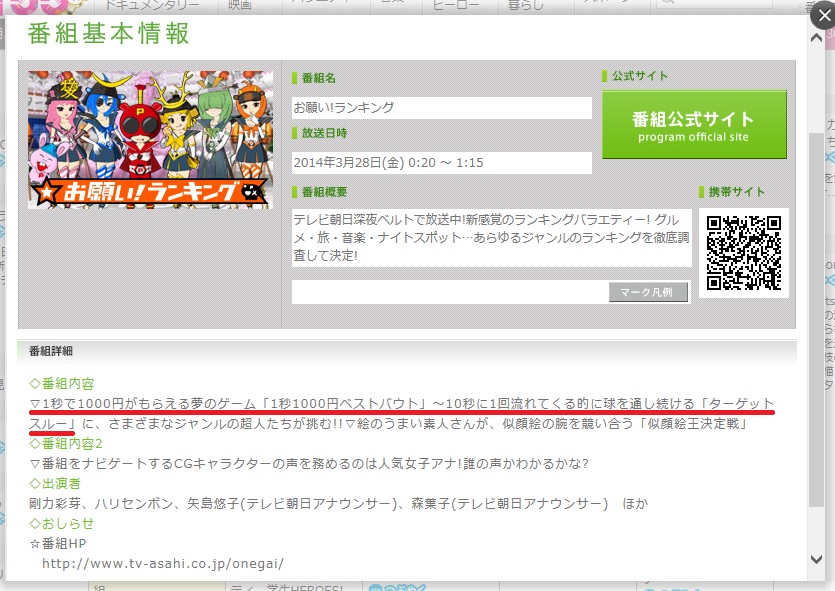Click the ◇出演者 heading

(55, 483)
